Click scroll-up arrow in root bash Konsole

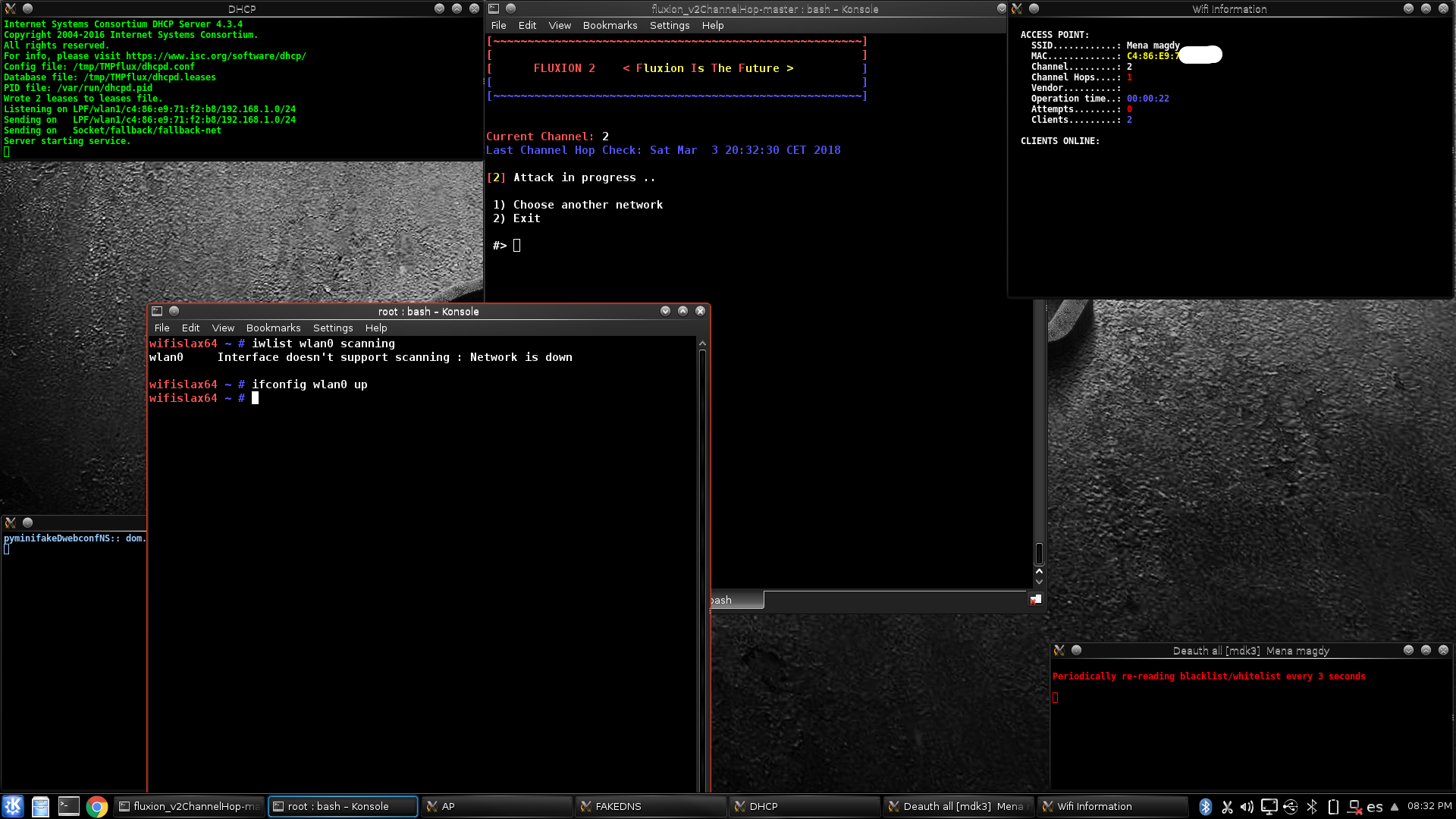click(x=702, y=344)
